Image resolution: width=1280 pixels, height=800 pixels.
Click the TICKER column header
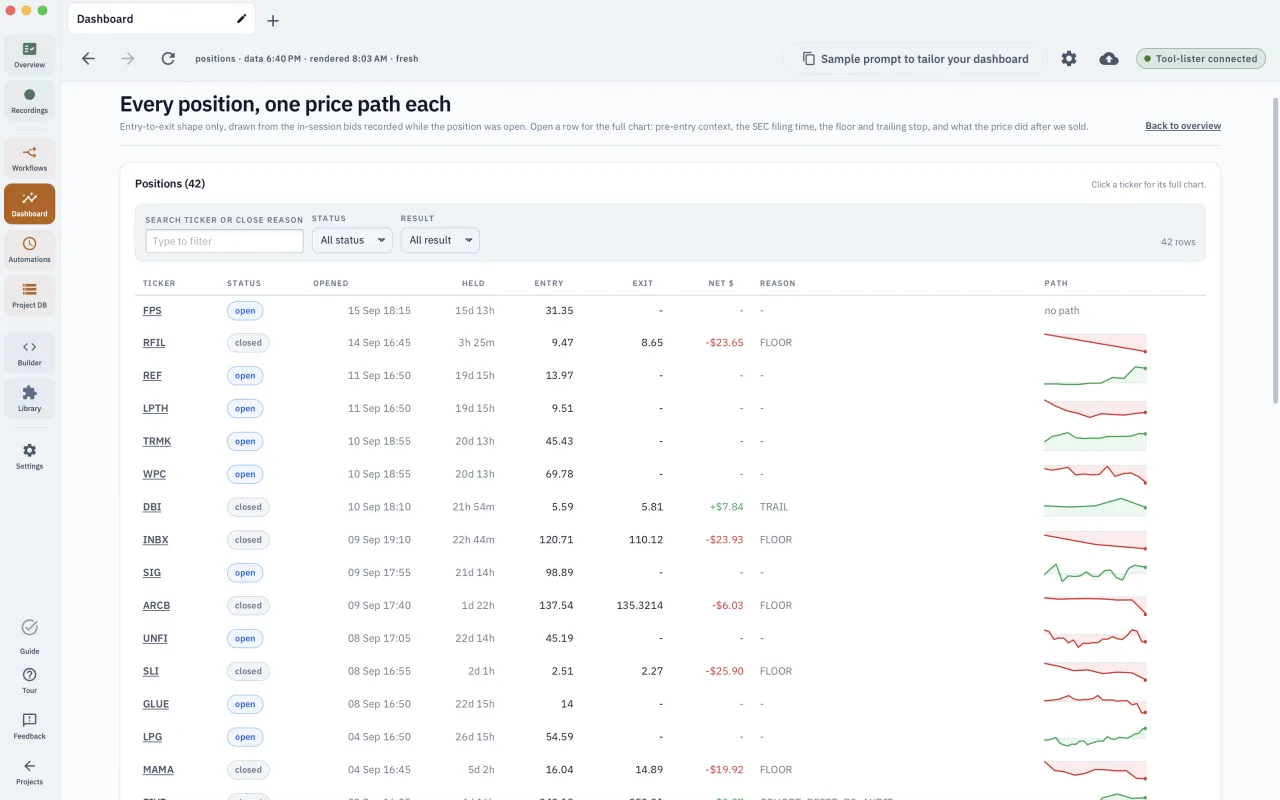(159, 284)
